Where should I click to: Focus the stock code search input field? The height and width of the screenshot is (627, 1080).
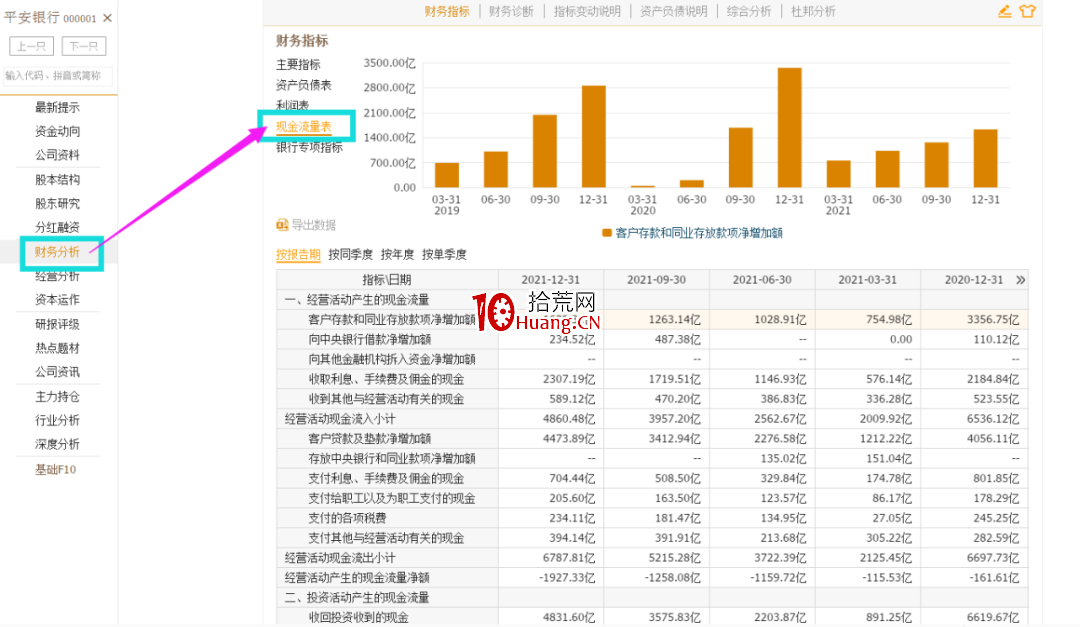pyautogui.click(x=57, y=76)
